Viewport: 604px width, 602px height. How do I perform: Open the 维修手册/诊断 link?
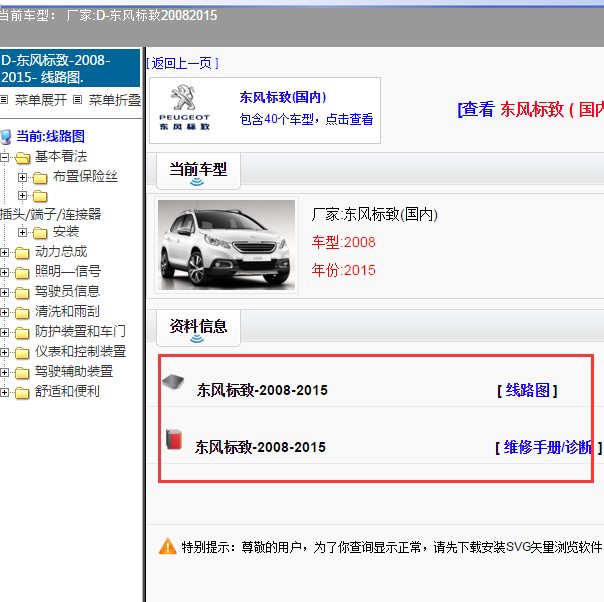pyautogui.click(x=548, y=447)
